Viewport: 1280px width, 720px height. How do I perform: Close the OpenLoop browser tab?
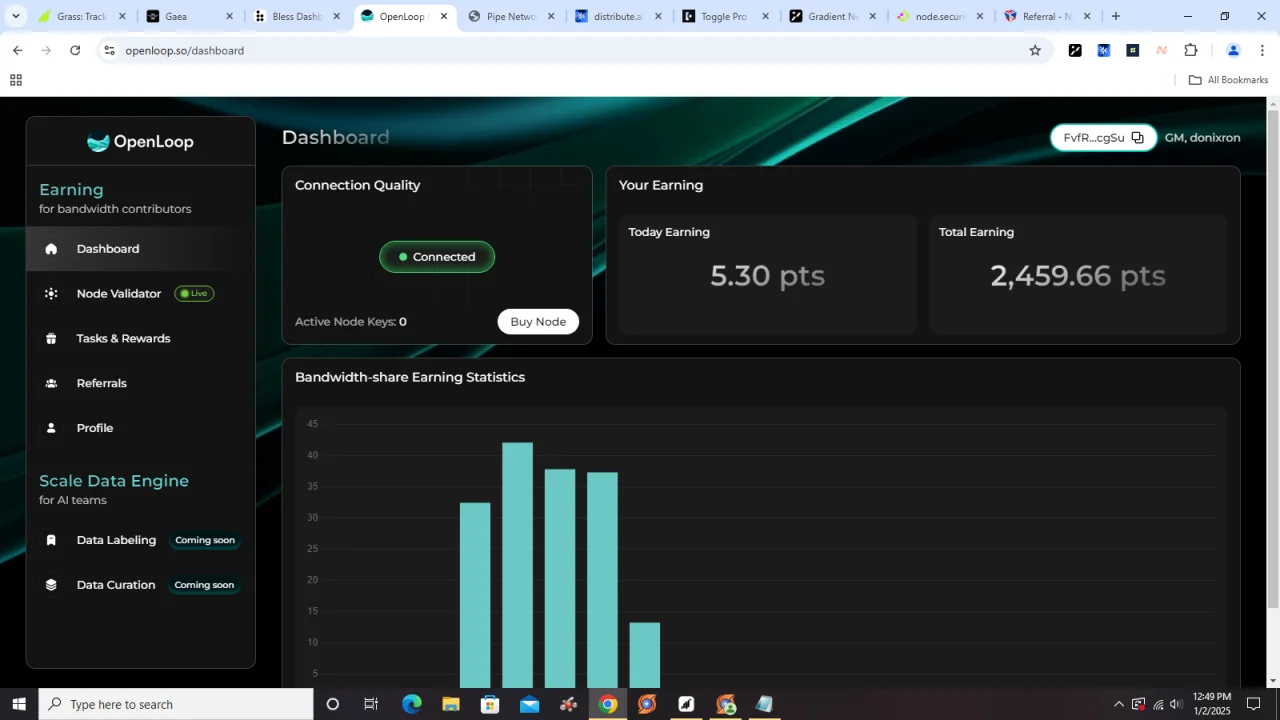444,16
